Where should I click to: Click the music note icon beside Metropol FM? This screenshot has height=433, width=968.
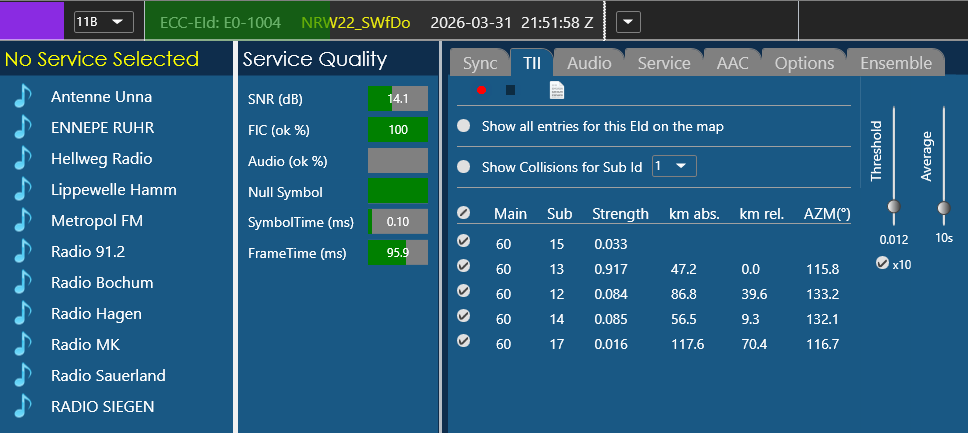pos(23,221)
